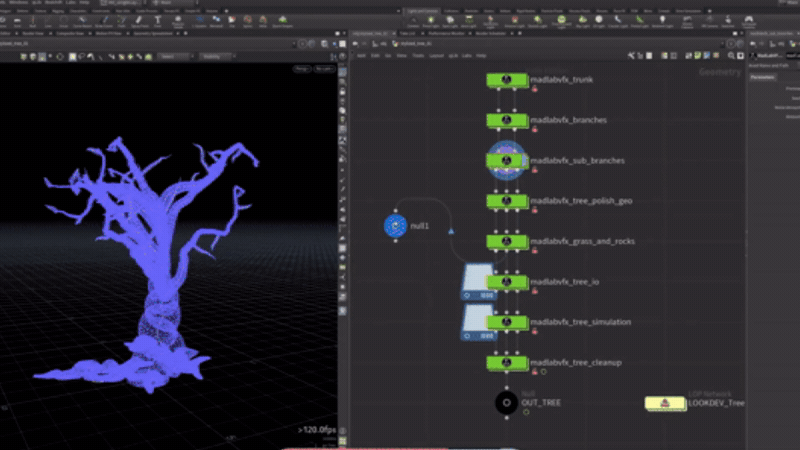Viewport: 800px width, 450px height.
Task: Select the Metaball shelf tool
Action: (x=216, y=22)
